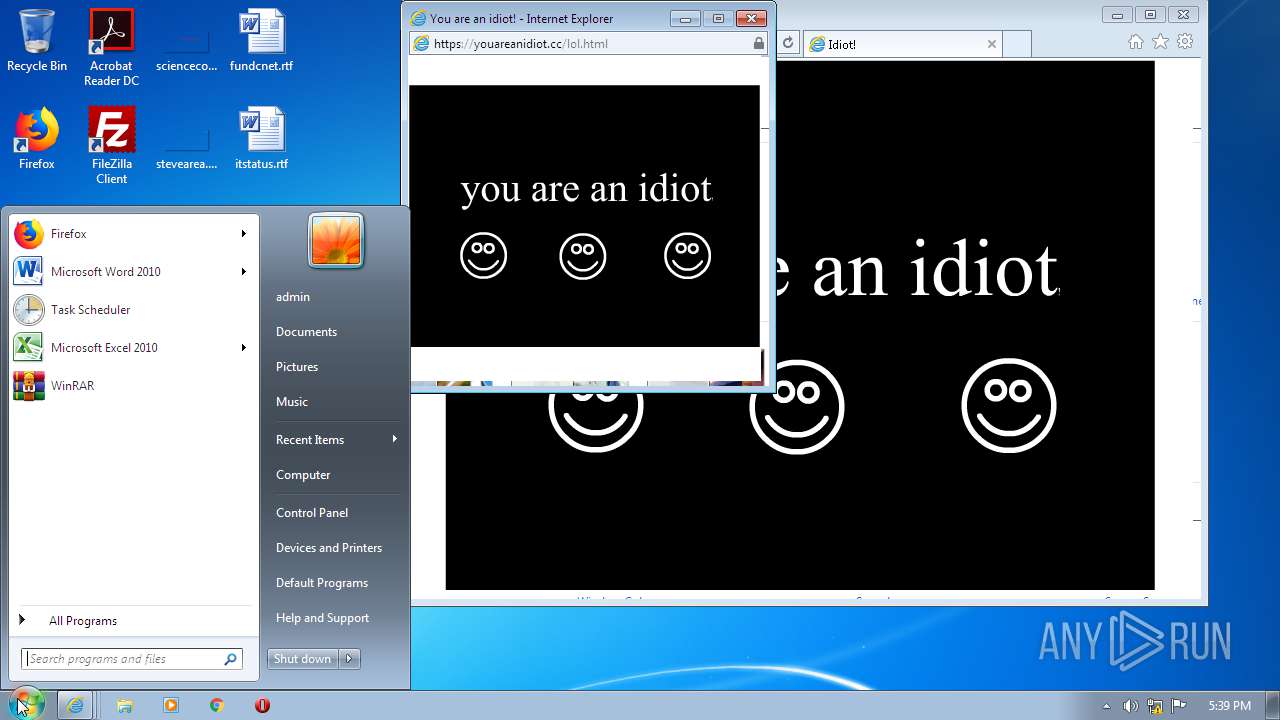Click the red Opera taskbar icon

point(263,705)
